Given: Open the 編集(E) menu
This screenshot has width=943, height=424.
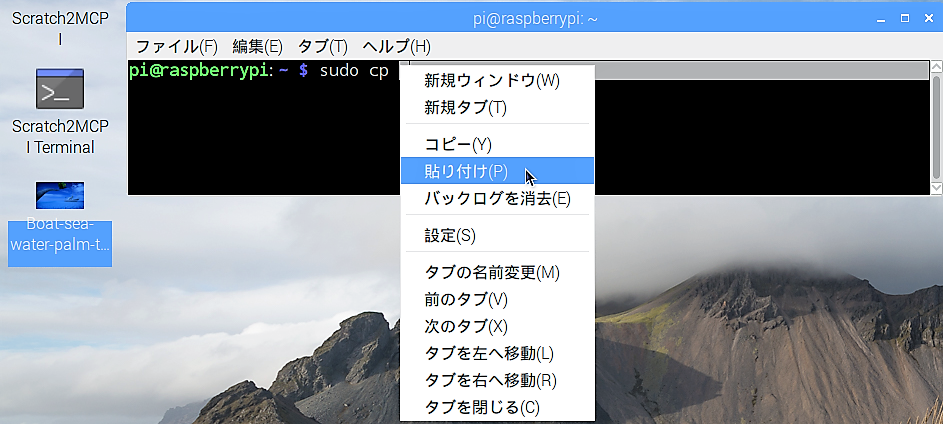Looking at the screenshot, I should [x=257, y=46].
